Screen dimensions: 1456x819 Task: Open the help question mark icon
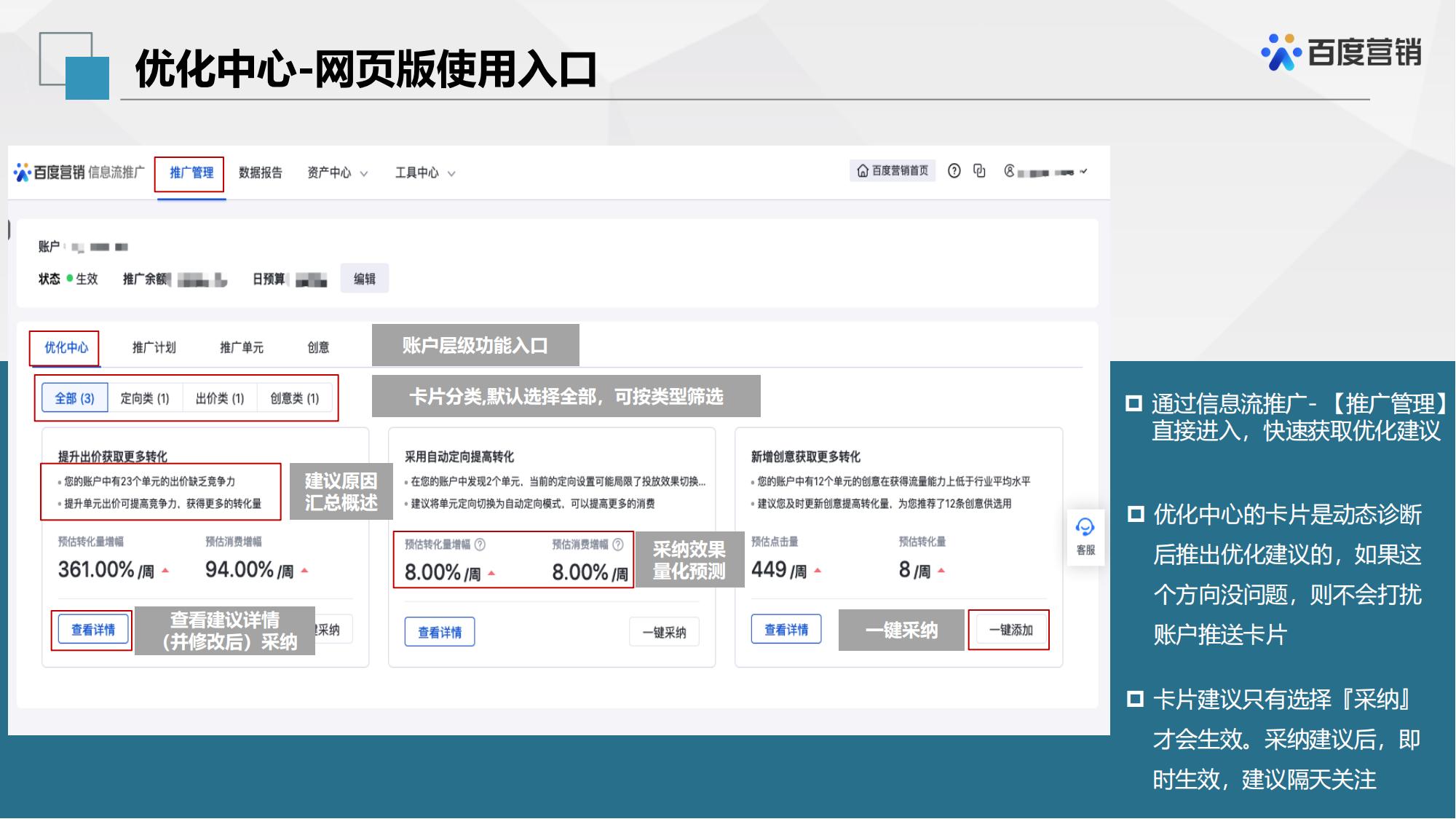954,171
